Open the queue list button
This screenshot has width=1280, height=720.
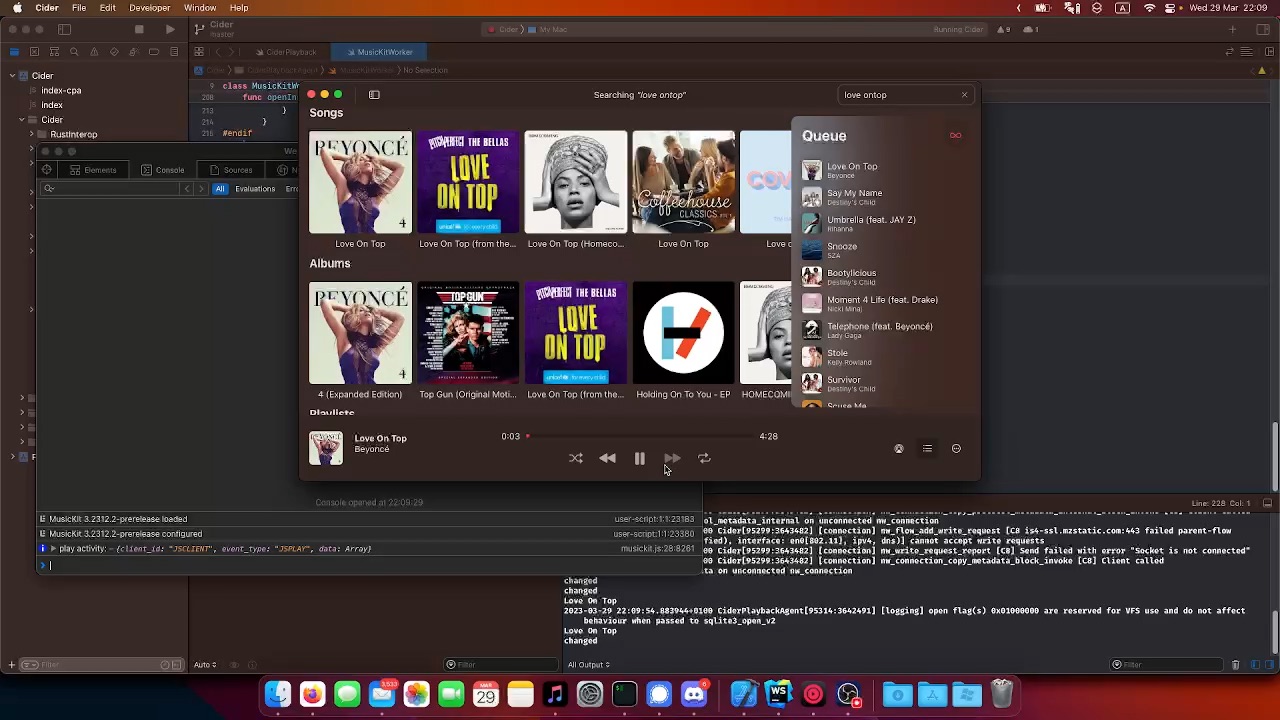pos(927,449)
